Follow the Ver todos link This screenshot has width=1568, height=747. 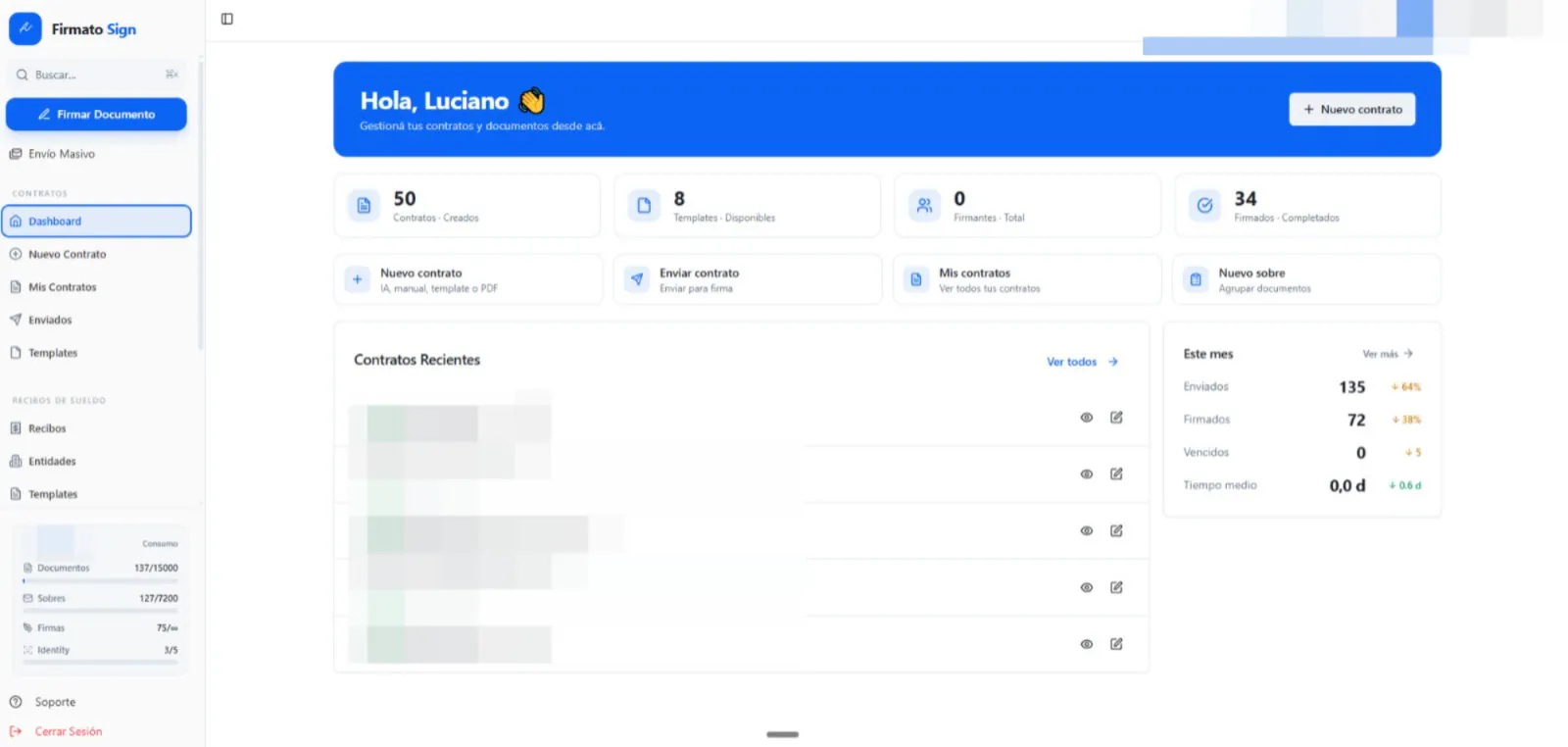[x=1082, y=362]
